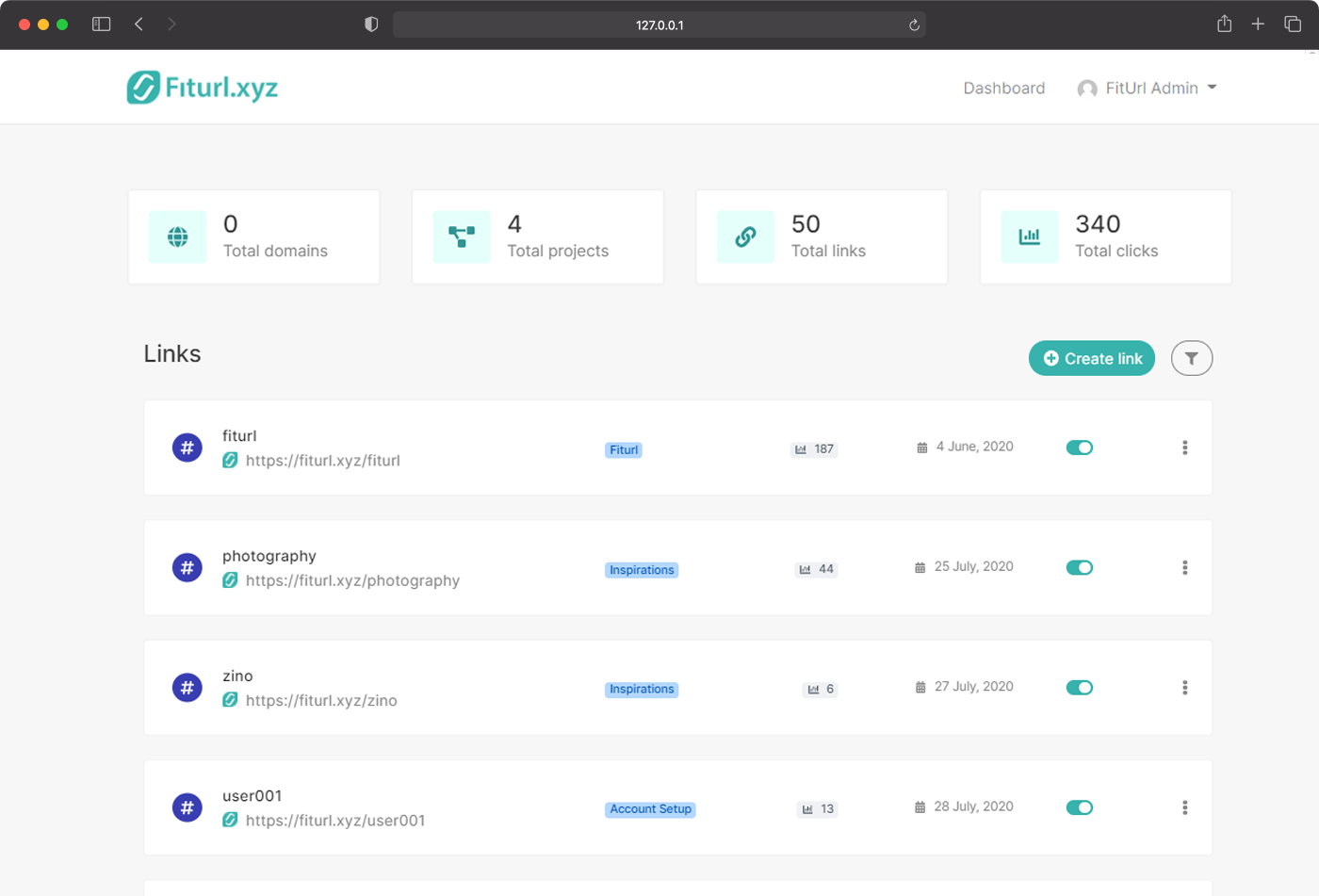View the 44 clicks stats for photography

pos(816,569)
